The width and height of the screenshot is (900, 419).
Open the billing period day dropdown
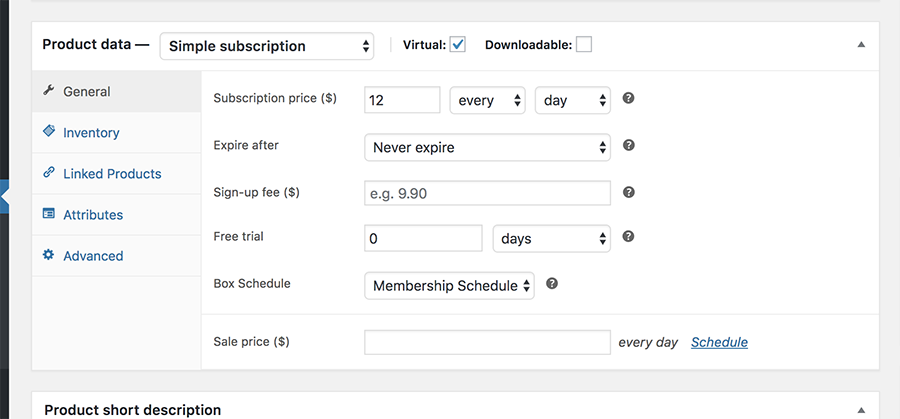pos(573,100)
